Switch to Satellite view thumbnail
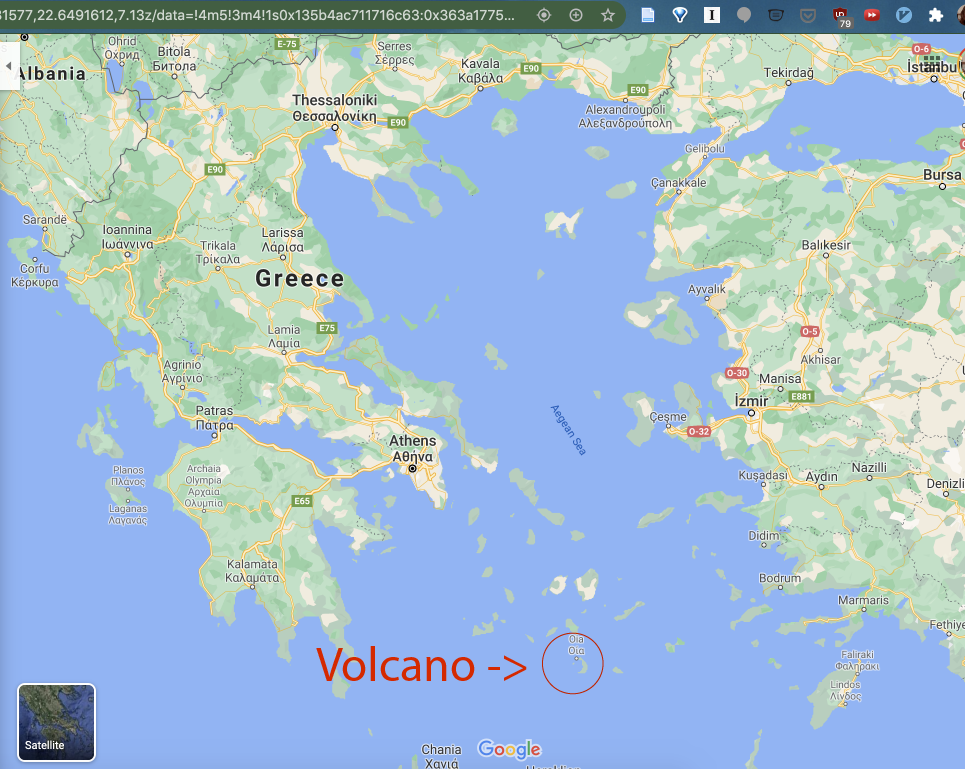 coord(56,722)
